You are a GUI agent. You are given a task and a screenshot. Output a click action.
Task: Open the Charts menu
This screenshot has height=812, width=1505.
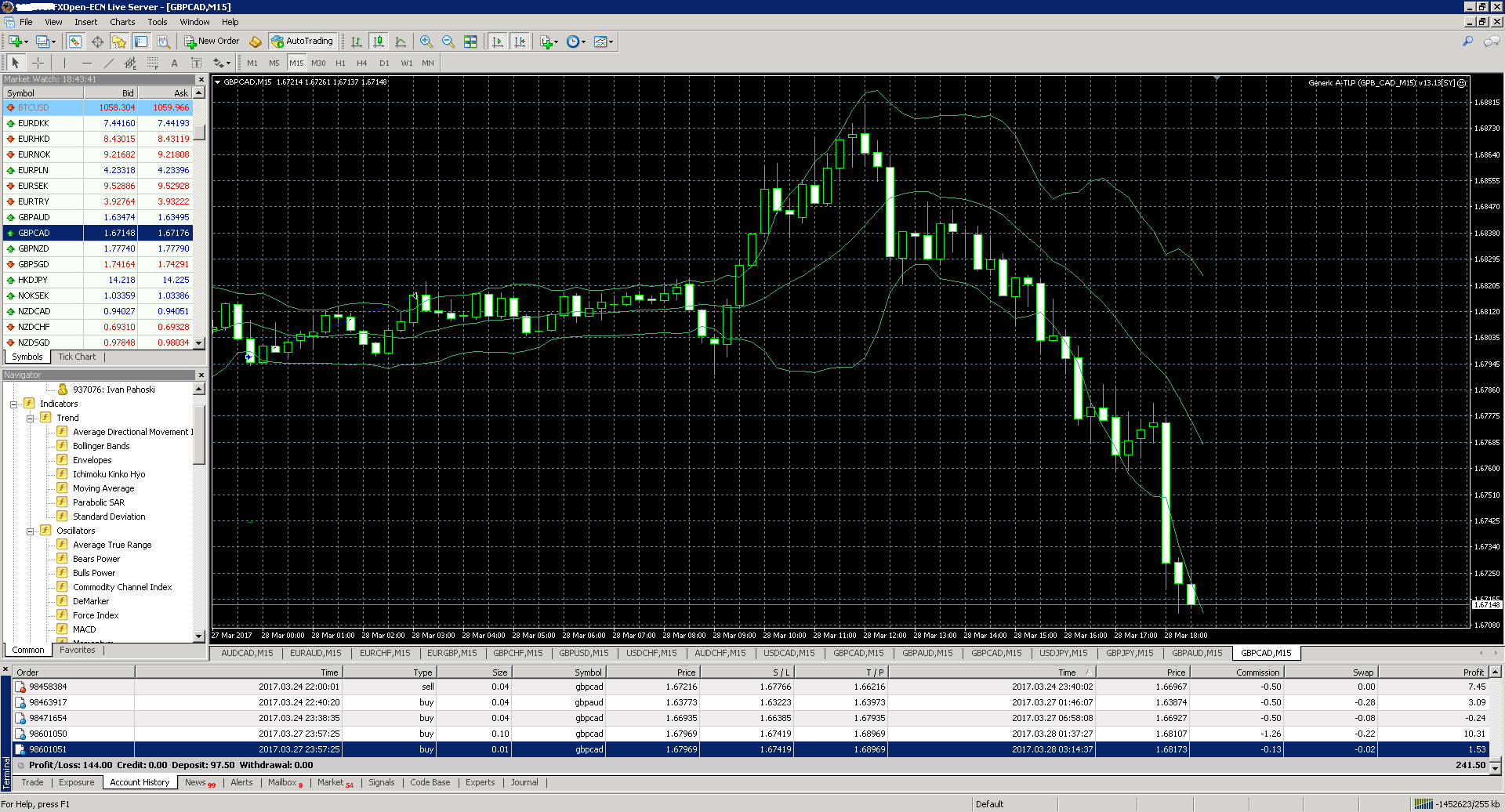pyautogui.click(x=122, y=22)
